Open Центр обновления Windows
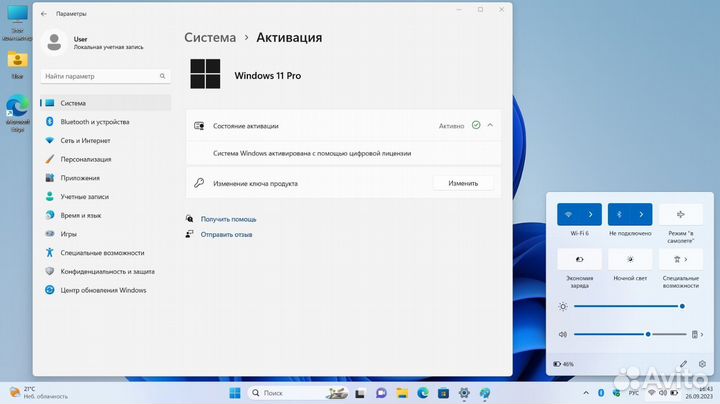Viewport: 720px width, 404px height. tap(105, 290)
